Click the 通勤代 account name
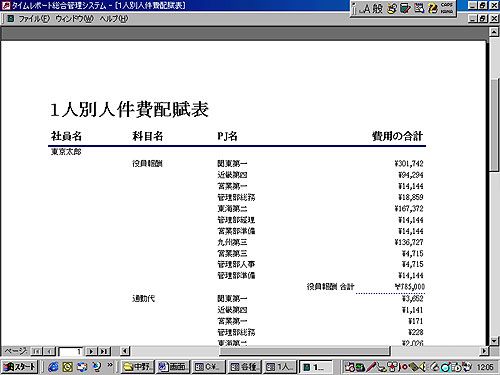Viewport: 500px width, 375px height. tap(143, 298)
